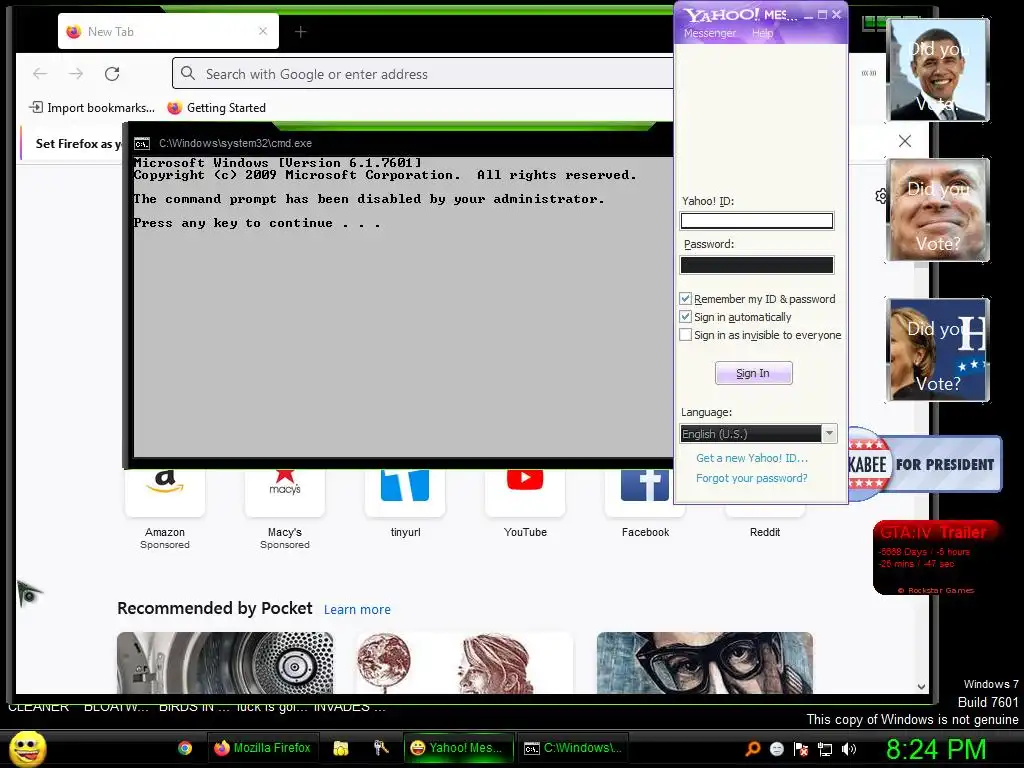
Task: Click Get a new Yahoo! ID link
Action: point(752,458)
